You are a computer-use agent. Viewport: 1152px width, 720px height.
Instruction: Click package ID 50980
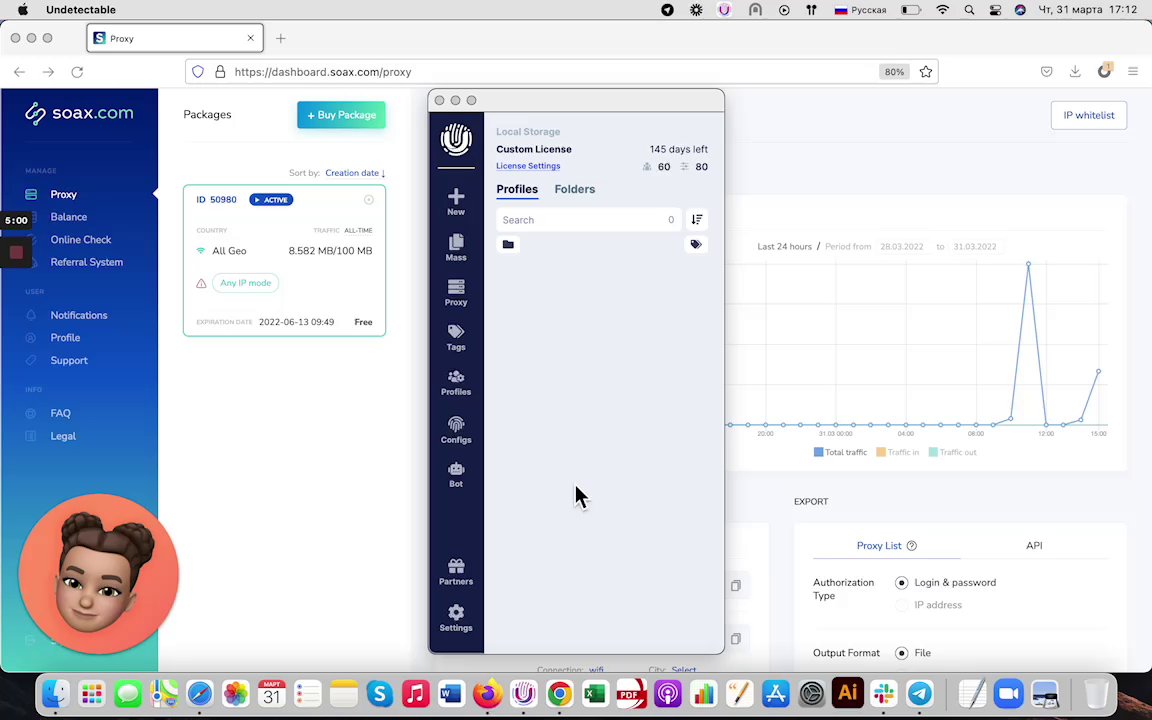coord(217,200)
